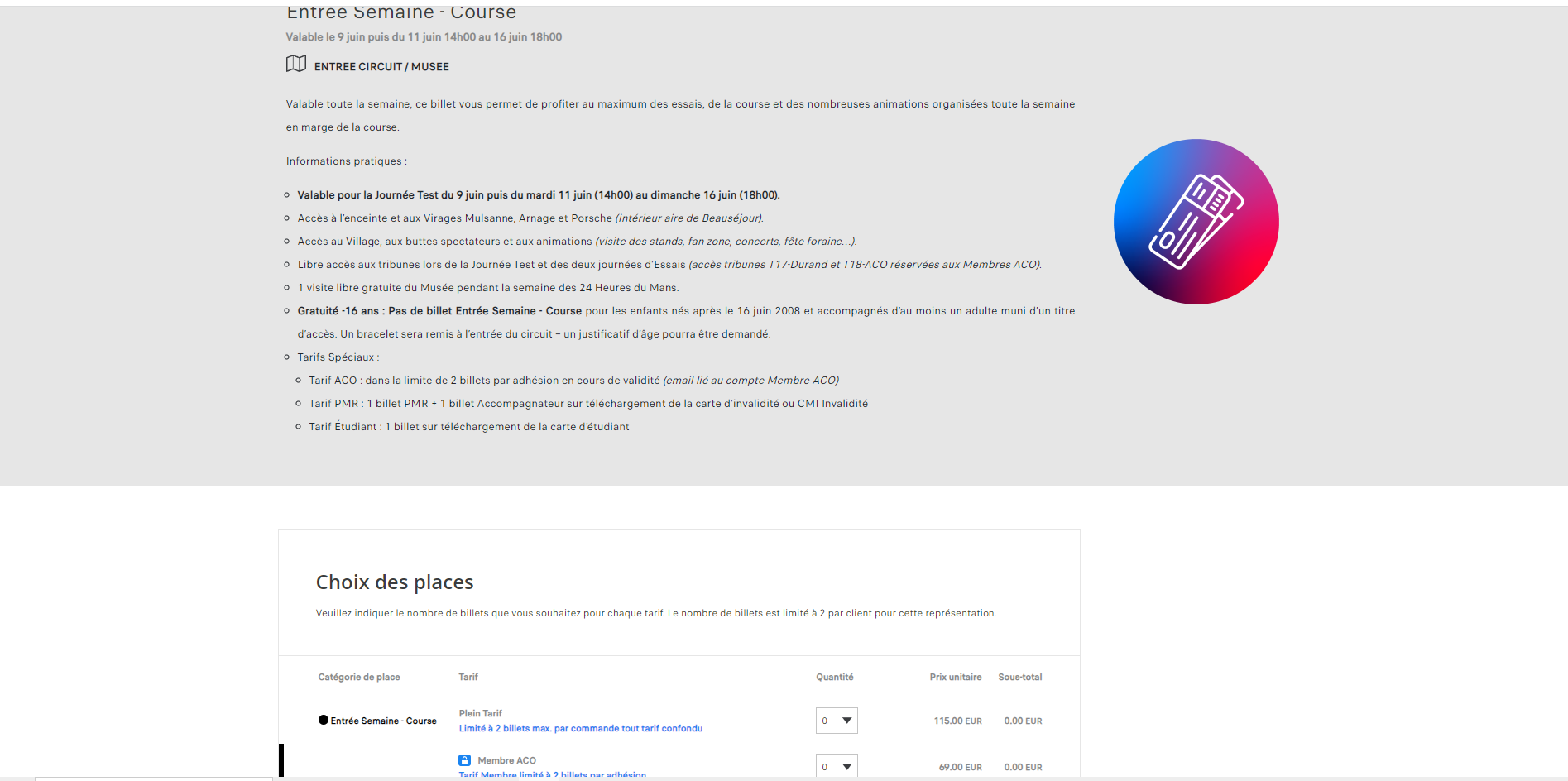
Task: Click the 69.00 EUR unit price
Action: coord(961,768)
